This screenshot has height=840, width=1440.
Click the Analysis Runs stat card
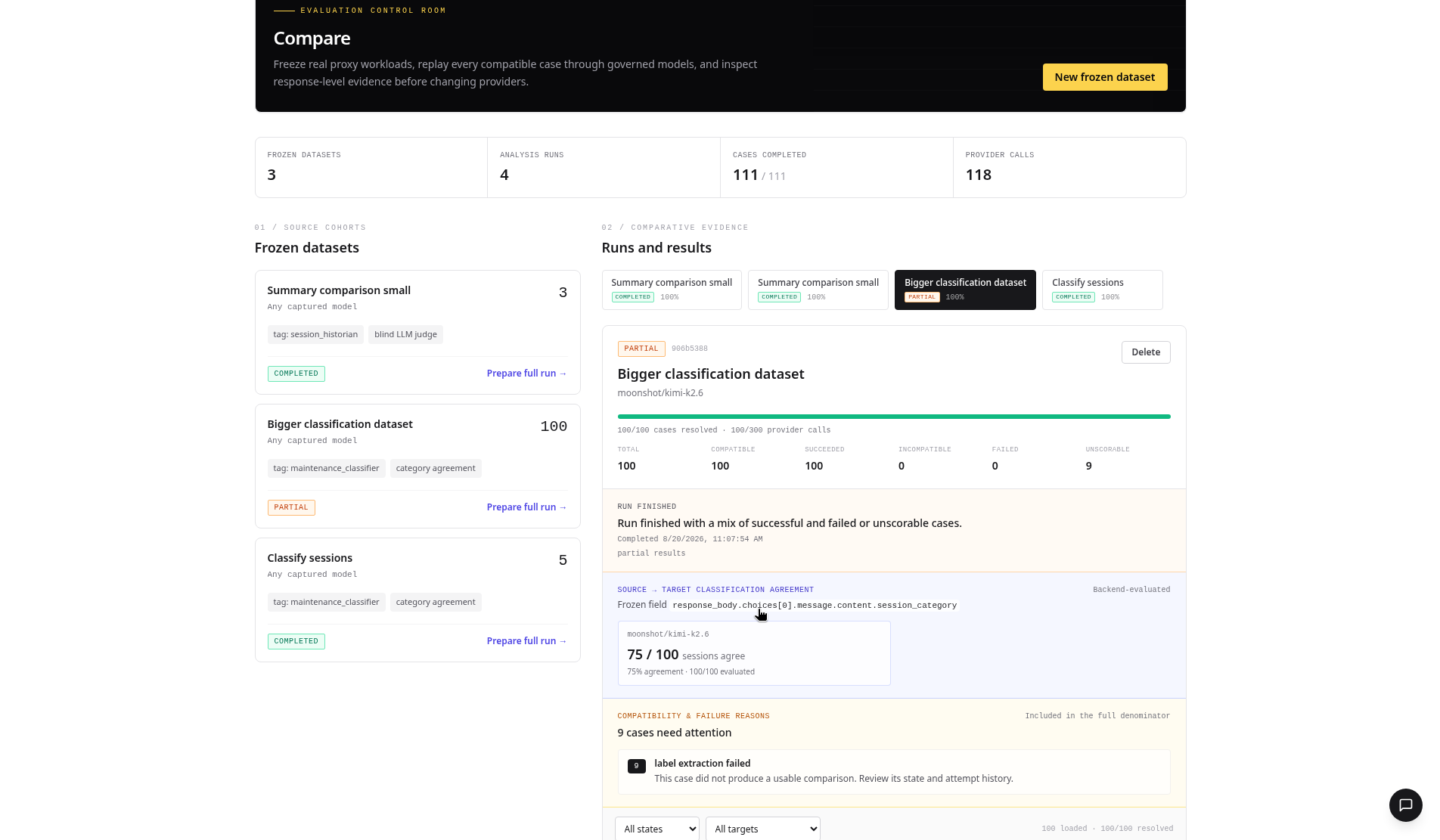[x=604, y=167]
